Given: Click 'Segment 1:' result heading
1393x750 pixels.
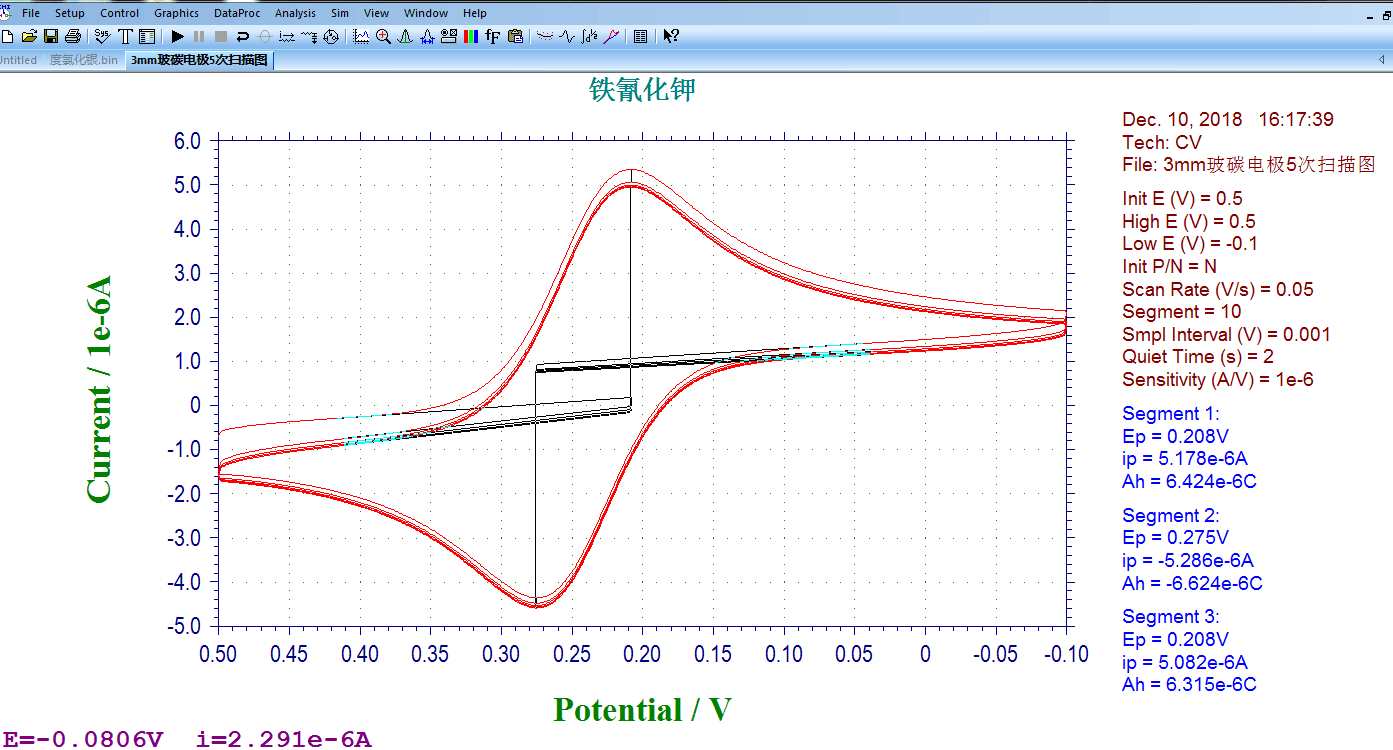Looking at the screenshot, I should pos(1171,413).
